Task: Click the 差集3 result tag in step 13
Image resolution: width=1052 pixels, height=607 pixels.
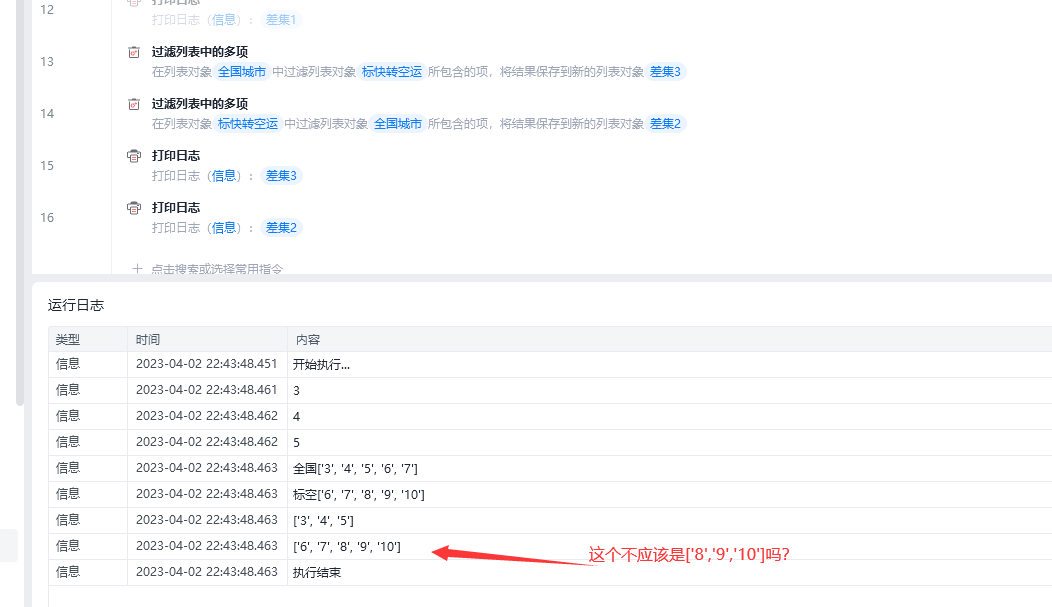Action: [x=665, y=72]
